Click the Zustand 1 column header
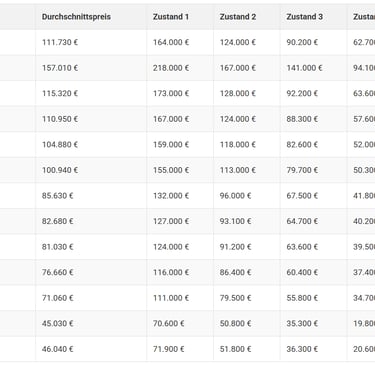 [171, 17]
